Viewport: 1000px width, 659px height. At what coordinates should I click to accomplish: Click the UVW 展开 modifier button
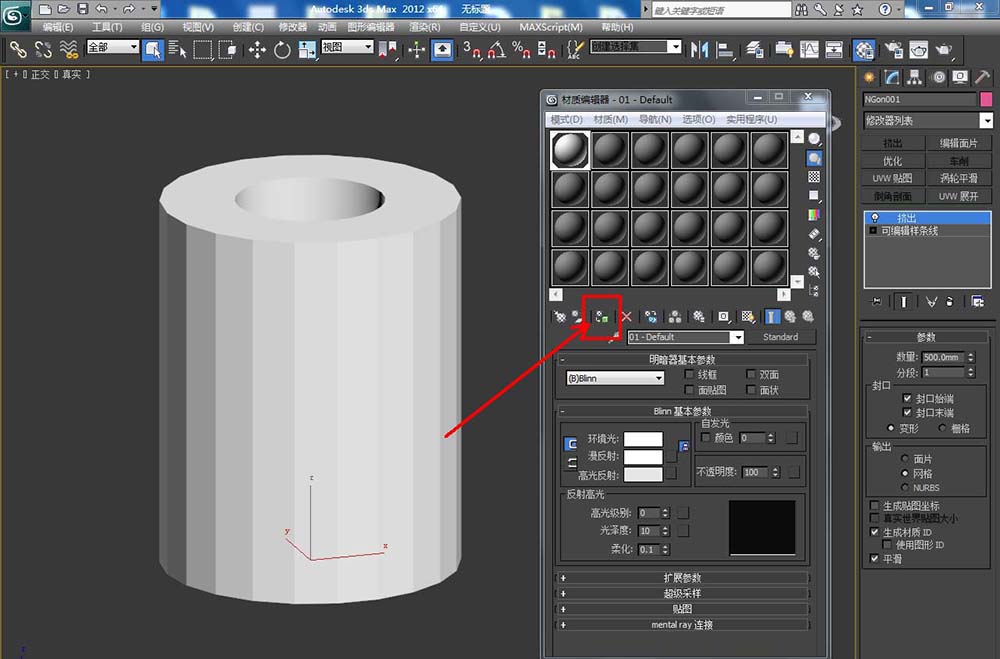click(959, 196)
